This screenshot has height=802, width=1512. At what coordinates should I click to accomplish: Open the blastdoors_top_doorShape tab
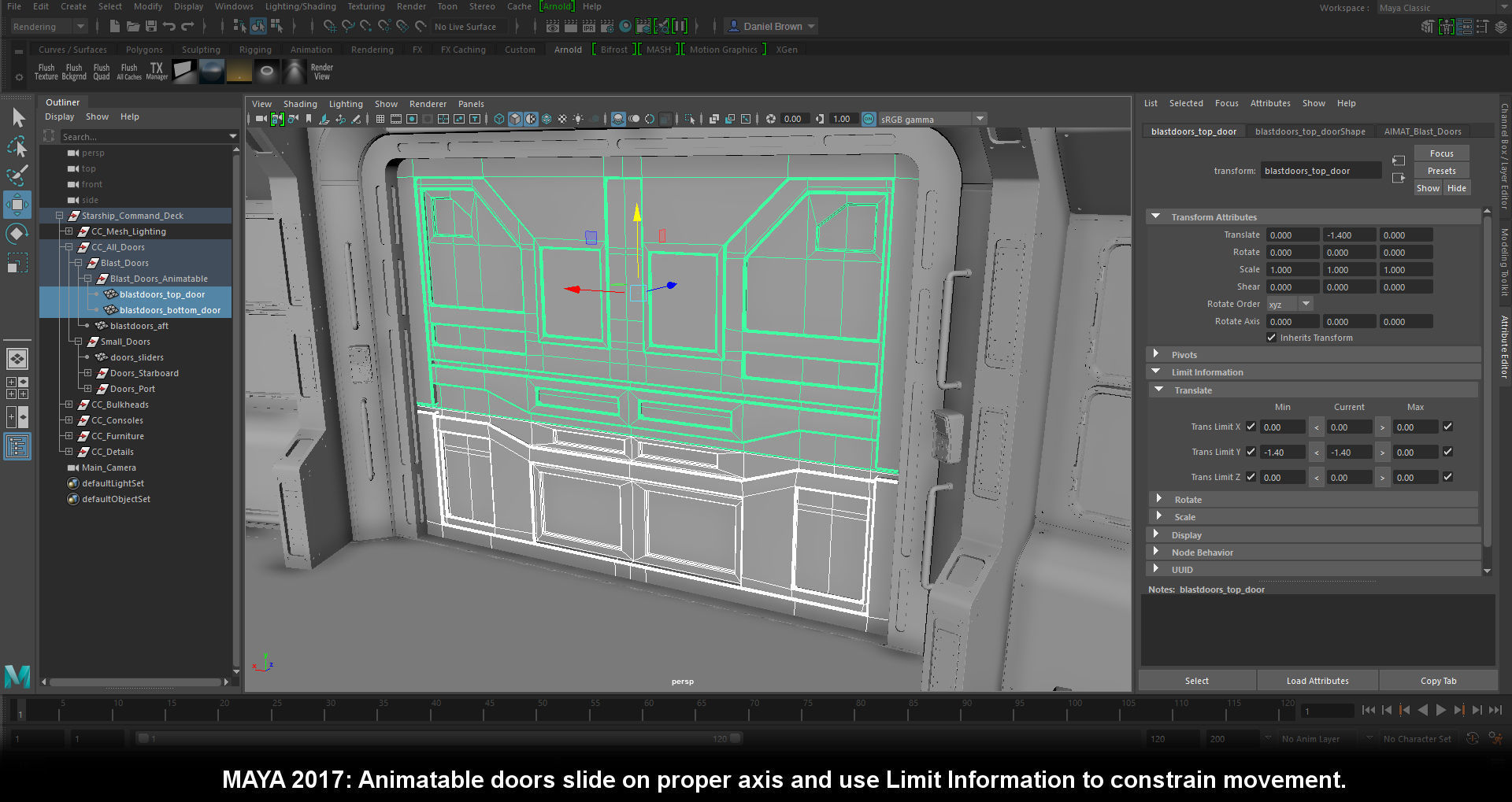(1310, 131)
